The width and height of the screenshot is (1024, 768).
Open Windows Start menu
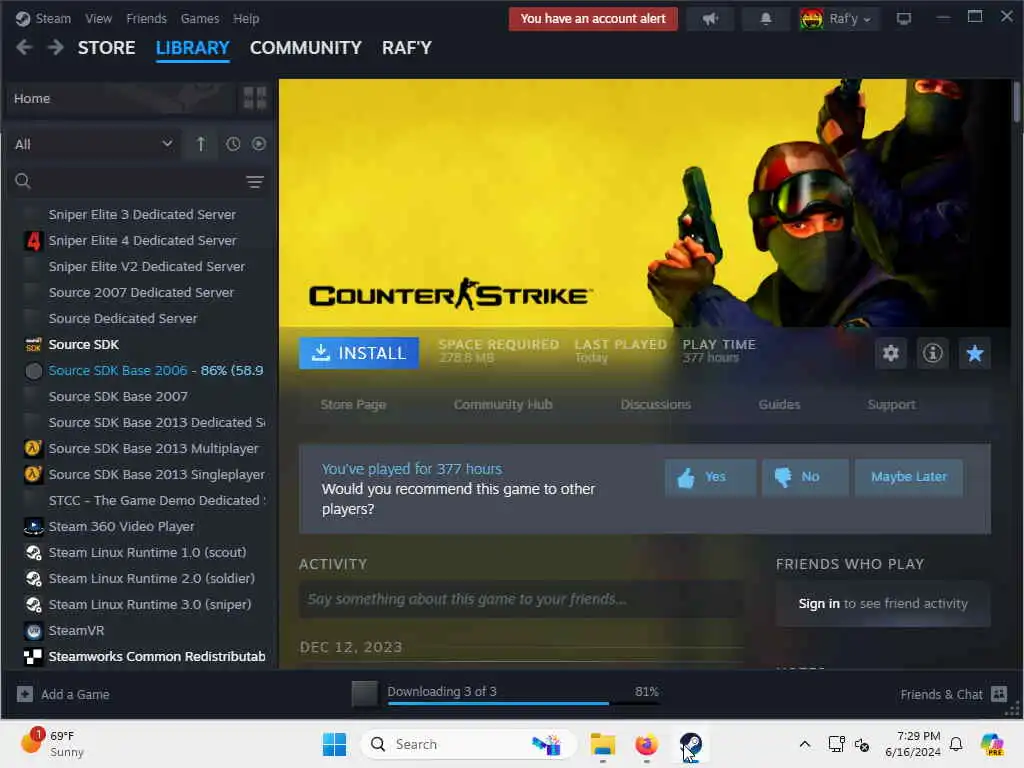click(x=334, y=744)
